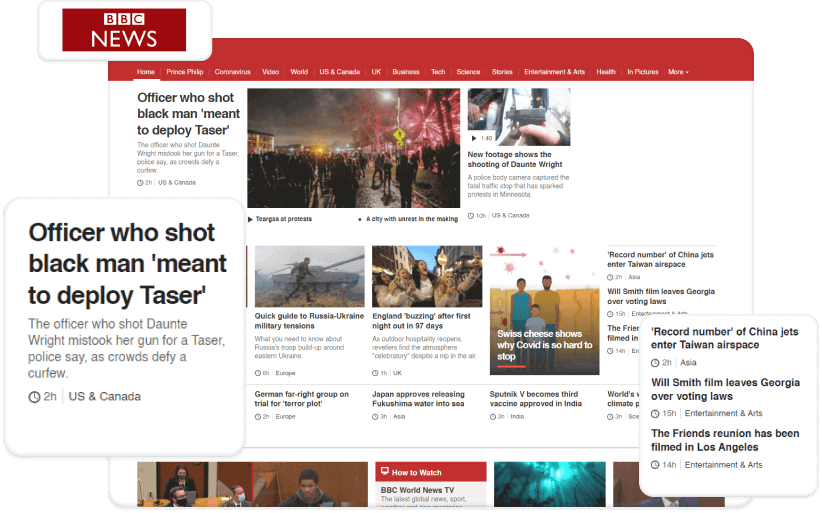Click US & Canada tag under new footage story
822x513 pixels.
pyautogui.click(x=510, y=215)
